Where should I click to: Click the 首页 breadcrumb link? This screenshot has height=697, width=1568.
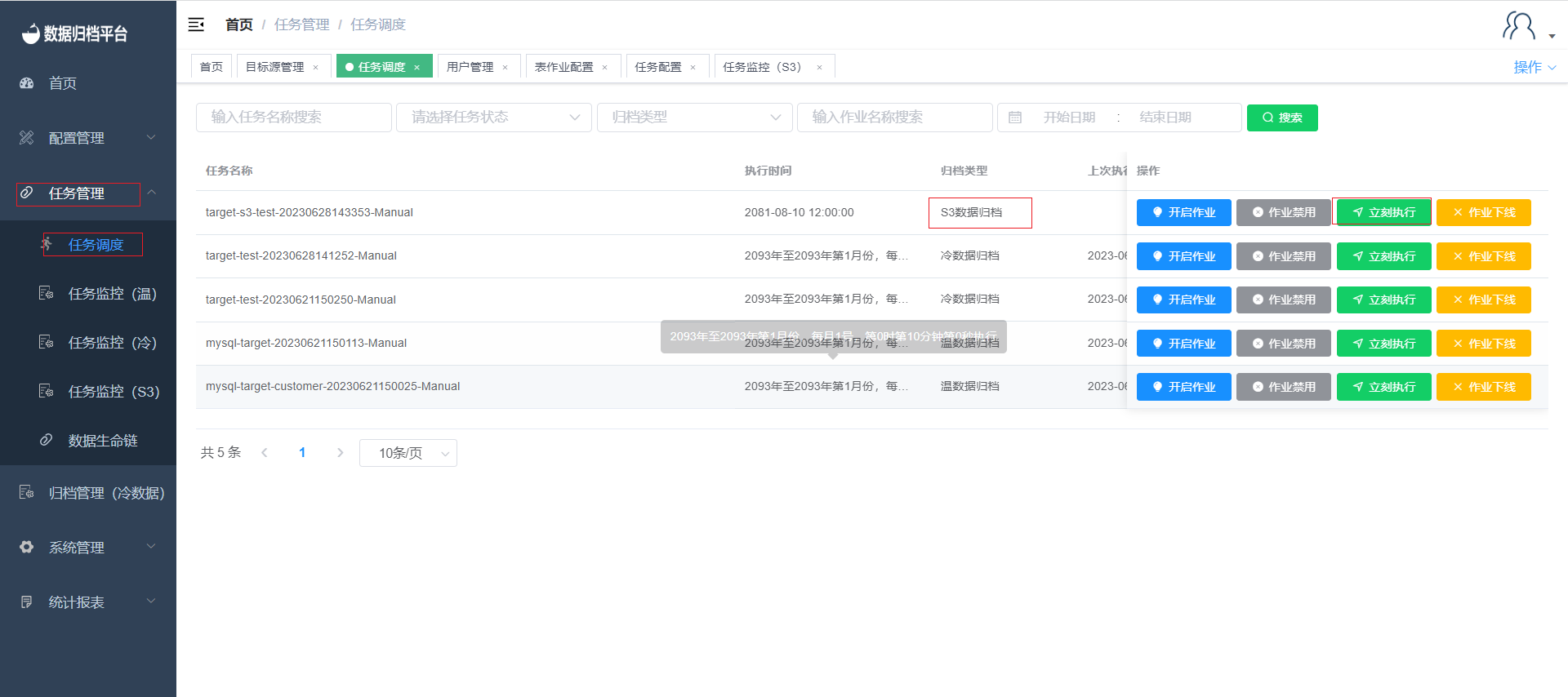pyautogui.click(x=239, y=24)
